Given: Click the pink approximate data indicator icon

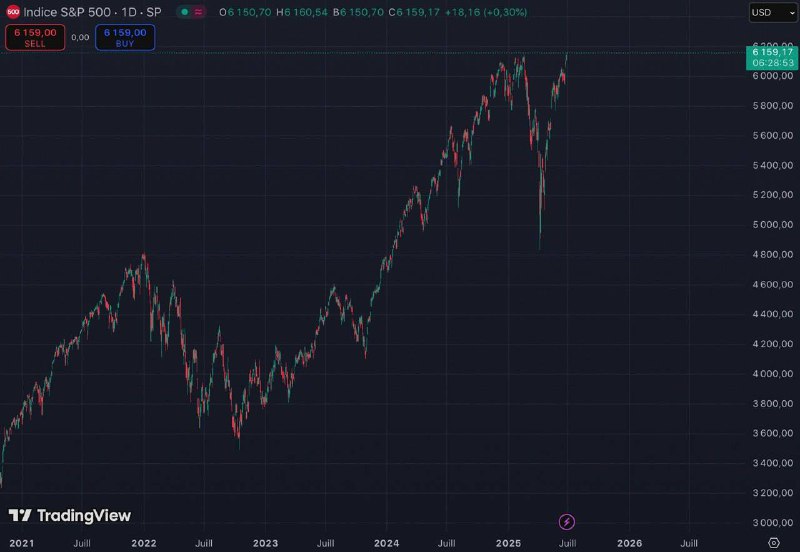Looking at the screenshot, I should tap(198, 12).
